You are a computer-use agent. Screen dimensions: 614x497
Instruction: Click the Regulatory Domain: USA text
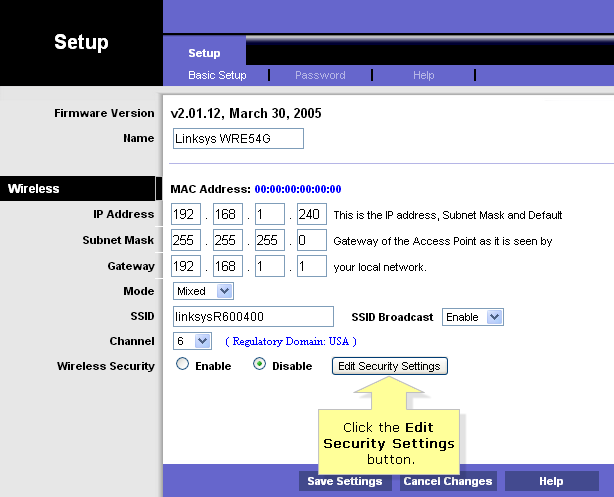point(291,341)
